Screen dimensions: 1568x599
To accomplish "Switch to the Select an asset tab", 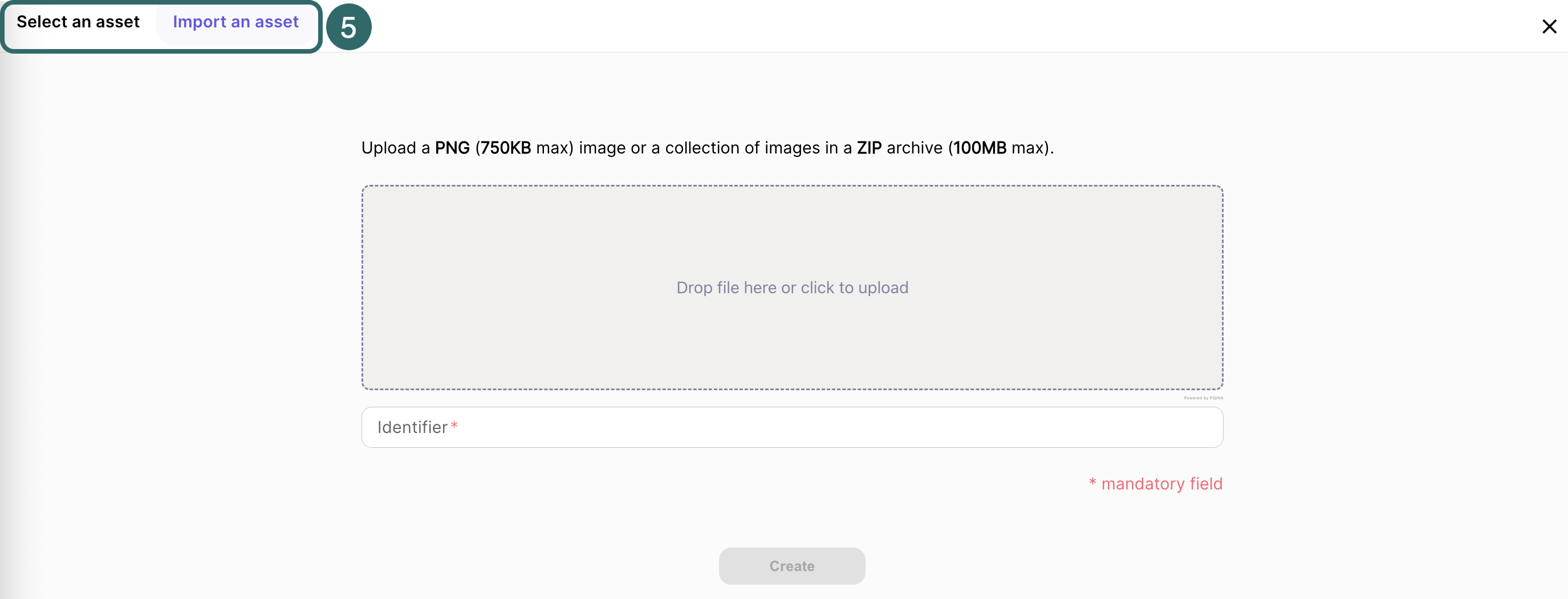I will 78,22.
